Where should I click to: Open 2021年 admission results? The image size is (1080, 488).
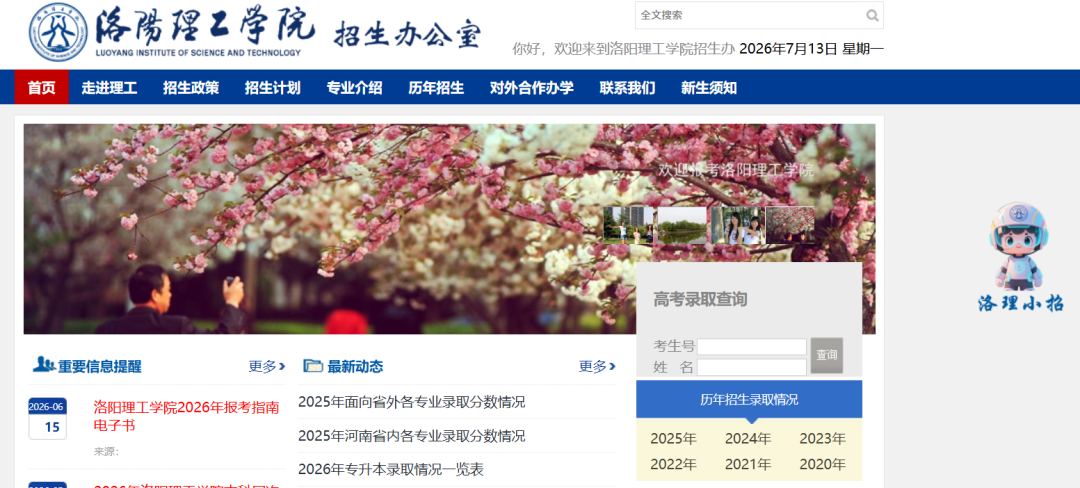748,464
